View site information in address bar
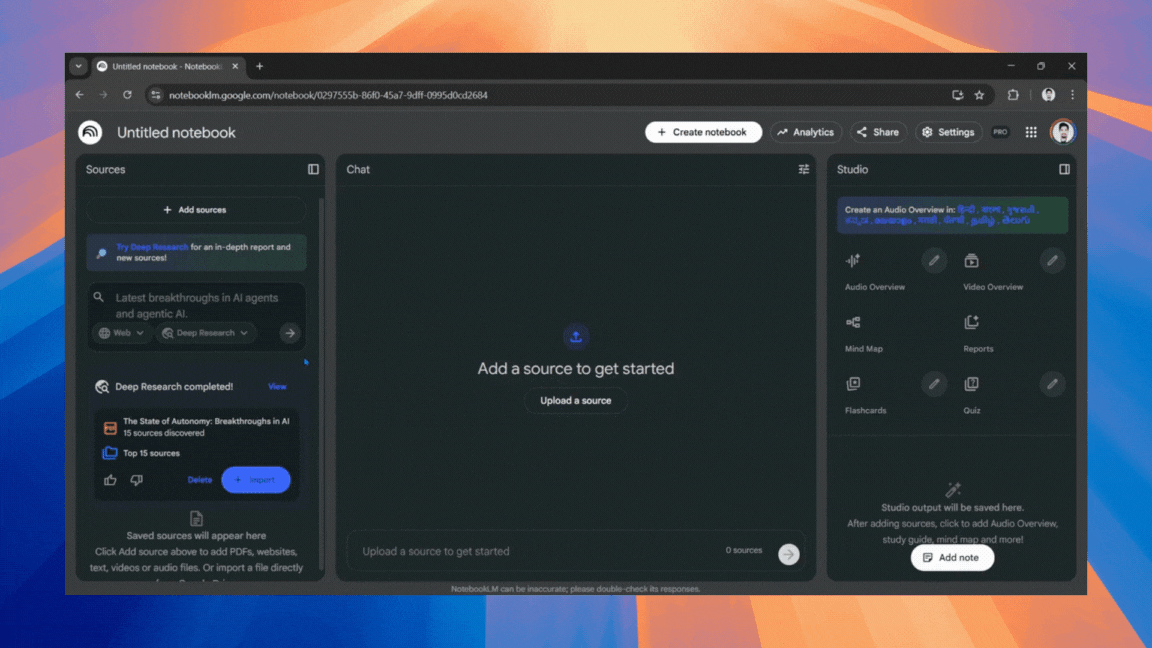 (x=155, y=95)
